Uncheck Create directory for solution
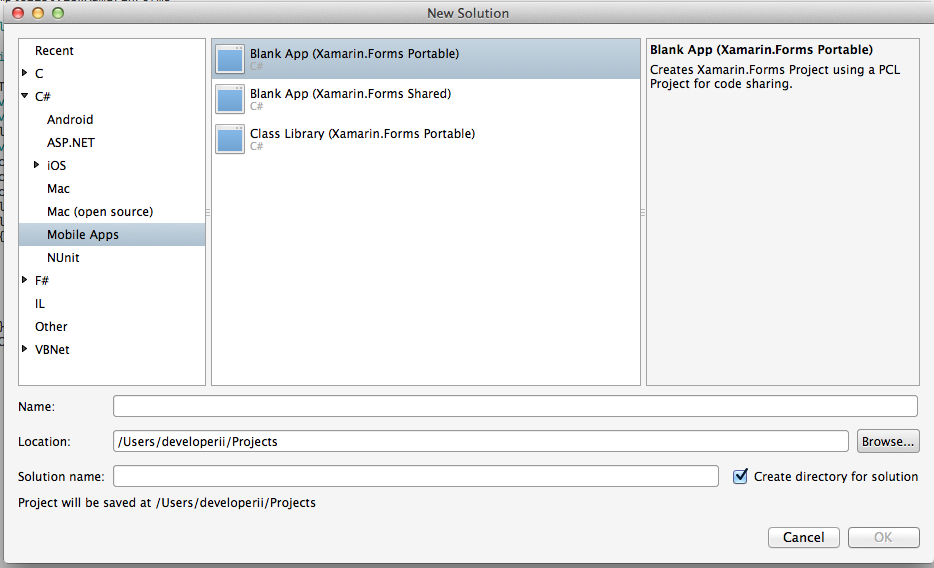 (740, 476)
